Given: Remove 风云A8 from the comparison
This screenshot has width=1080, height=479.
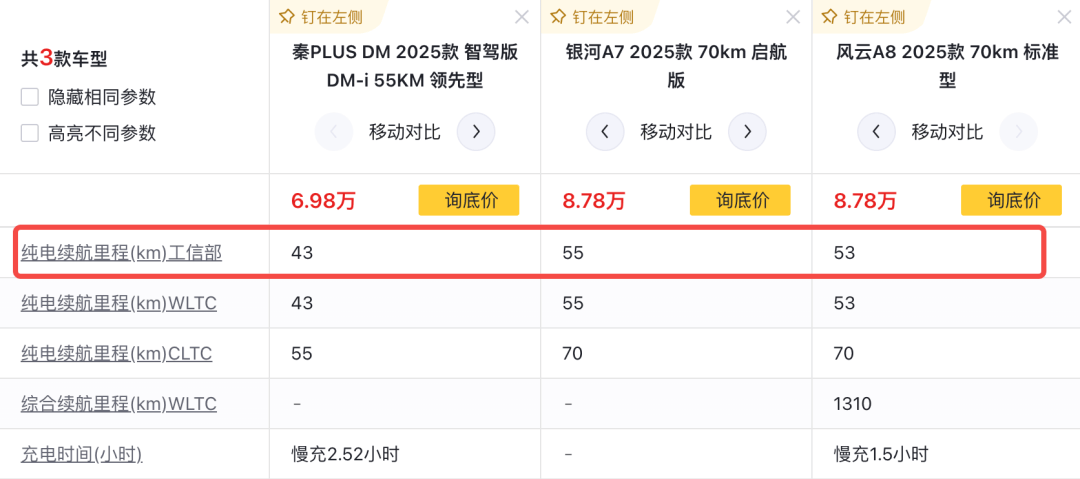Looking at the screenshot, I should coord(1064,17).
